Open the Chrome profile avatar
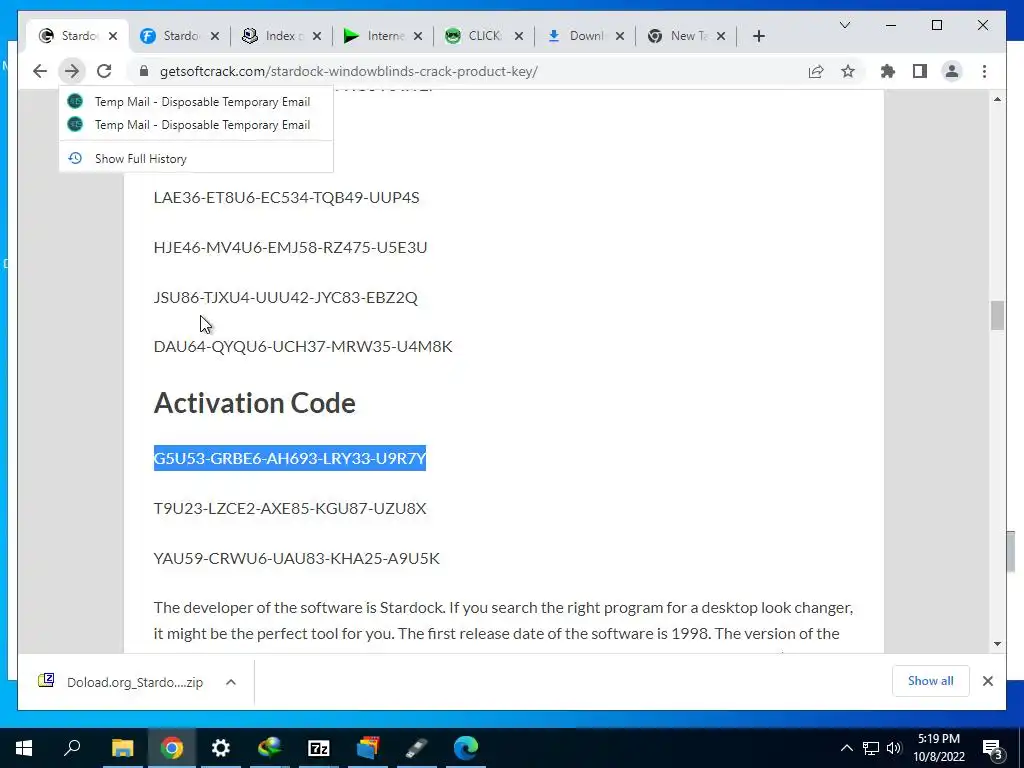 (x=952, y=71)
